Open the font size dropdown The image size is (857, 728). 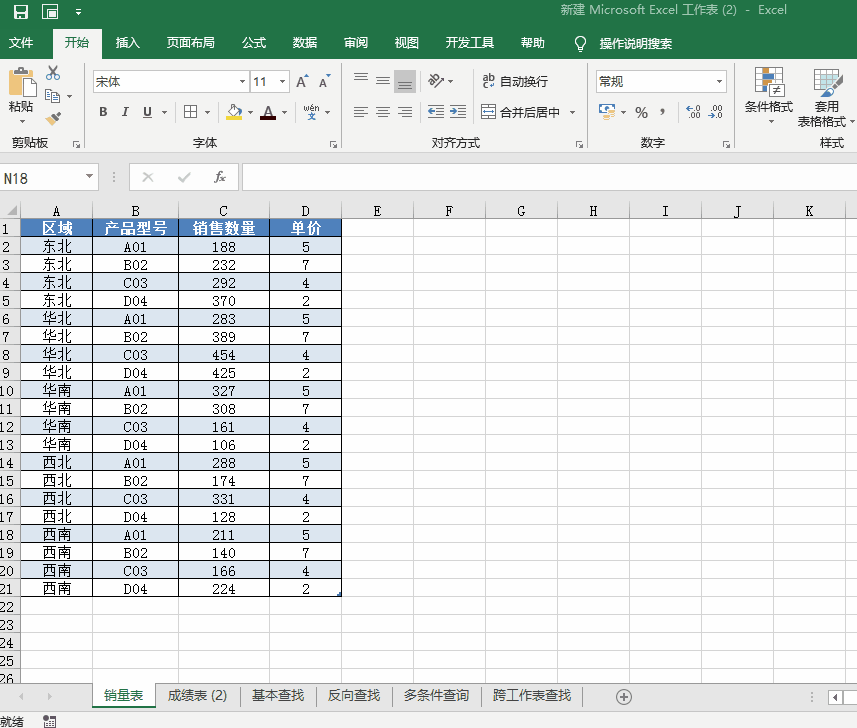tap(283, 82)
